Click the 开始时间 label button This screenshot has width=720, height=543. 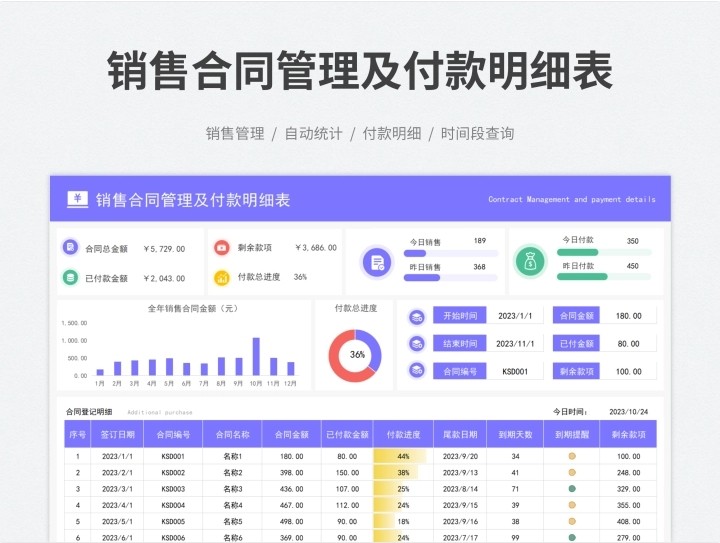point(460,316)
